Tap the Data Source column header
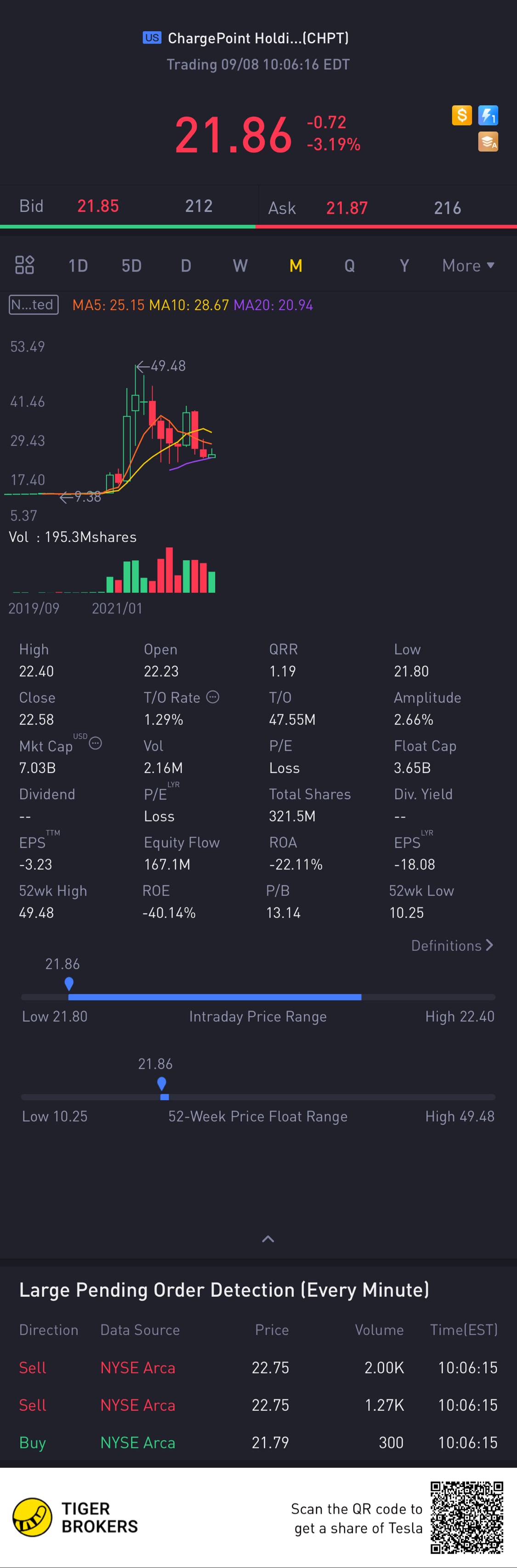Image resolution: width=517 pixels, height=1568 pixels. tap(140, 1330)
